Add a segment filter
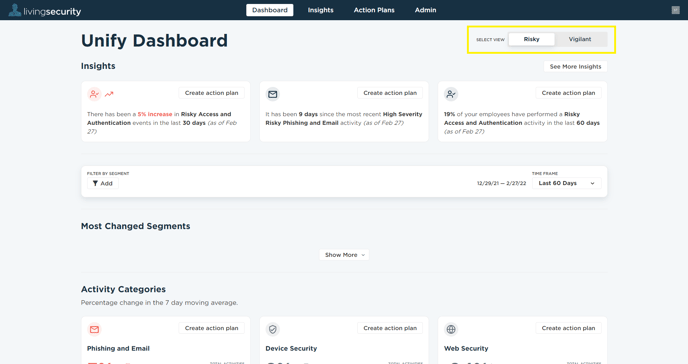Screen dimensions: 688x364 [103, 183]
